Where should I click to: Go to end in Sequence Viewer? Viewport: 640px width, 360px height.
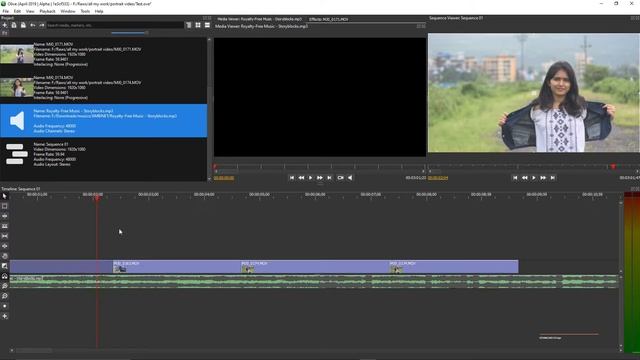553,178
